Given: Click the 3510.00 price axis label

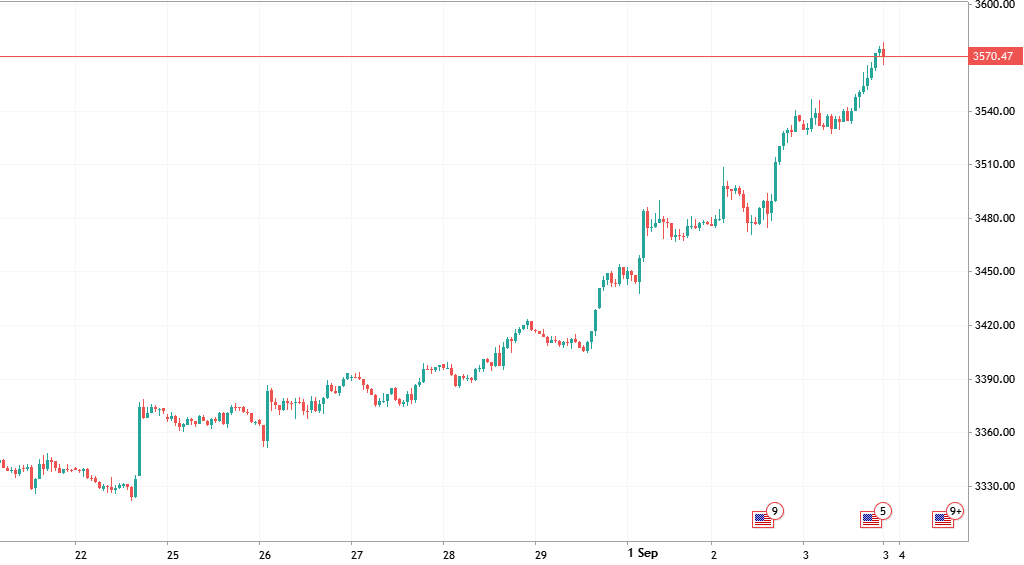Looking at the screenshot, I should 995,165.
